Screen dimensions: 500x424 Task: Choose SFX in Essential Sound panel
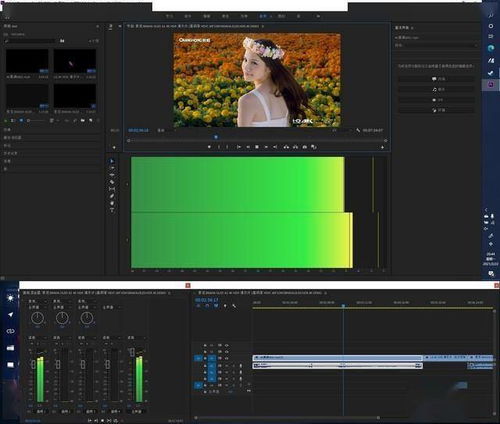[436, 100]
